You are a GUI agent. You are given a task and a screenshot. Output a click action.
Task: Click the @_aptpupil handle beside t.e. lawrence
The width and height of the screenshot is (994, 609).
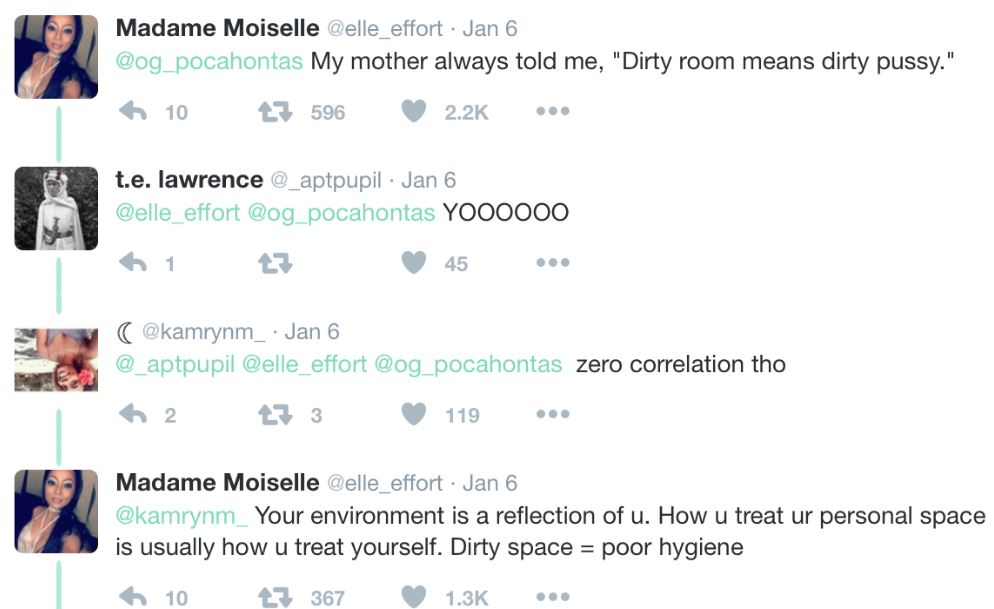(326, 181)
